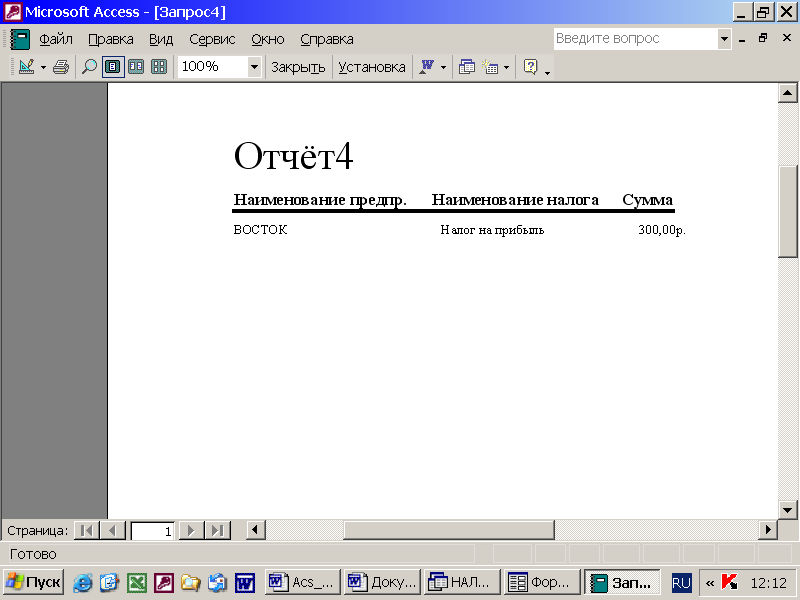
Task: Click the Наименование налога column header
Action: click(x=515, y=199)
